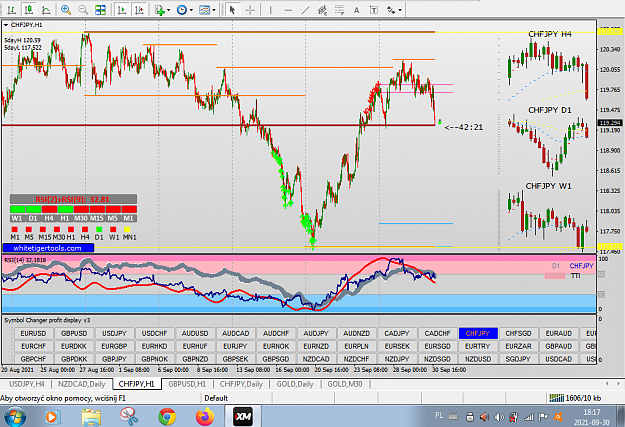Toggle chart shift from right border

pos(139,10)
